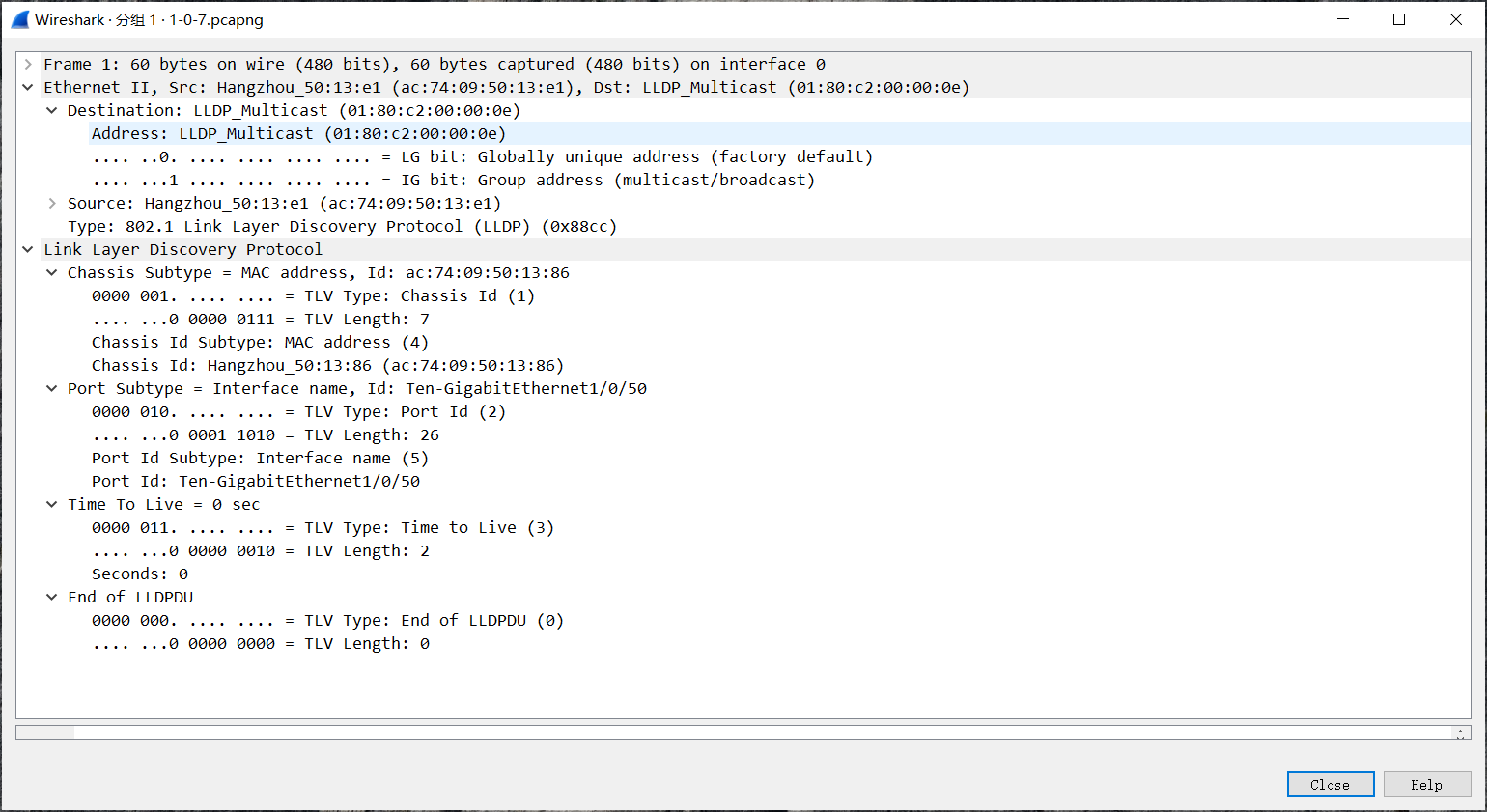Viewport: 1487px width, 812px height.
Task: Open Help for this dialog
Action: click(x=1426, y=785)
